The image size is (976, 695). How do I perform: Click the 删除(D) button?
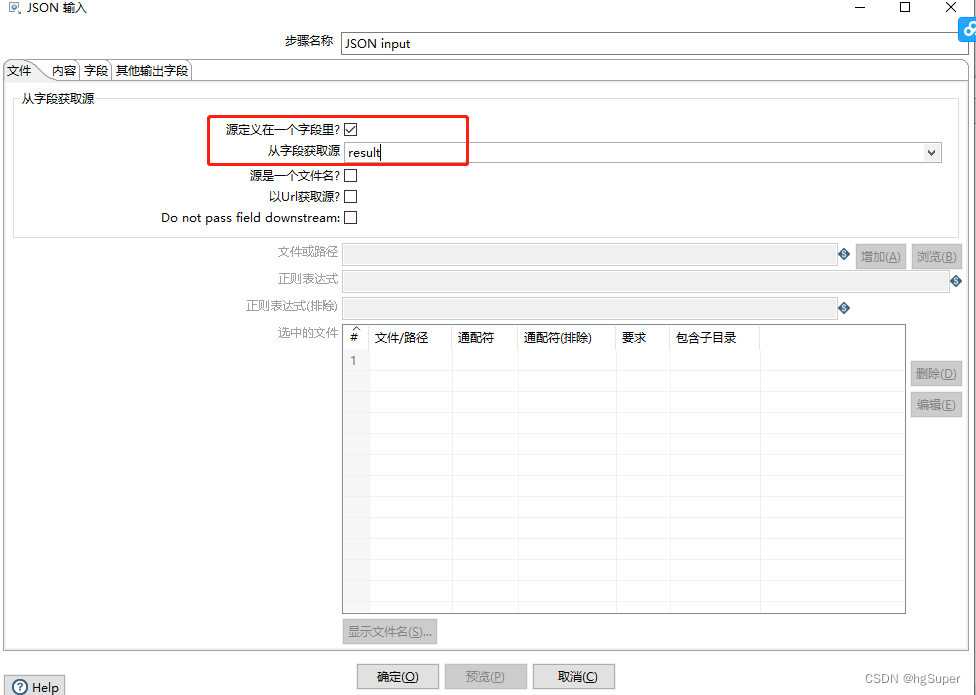[936, 372]
